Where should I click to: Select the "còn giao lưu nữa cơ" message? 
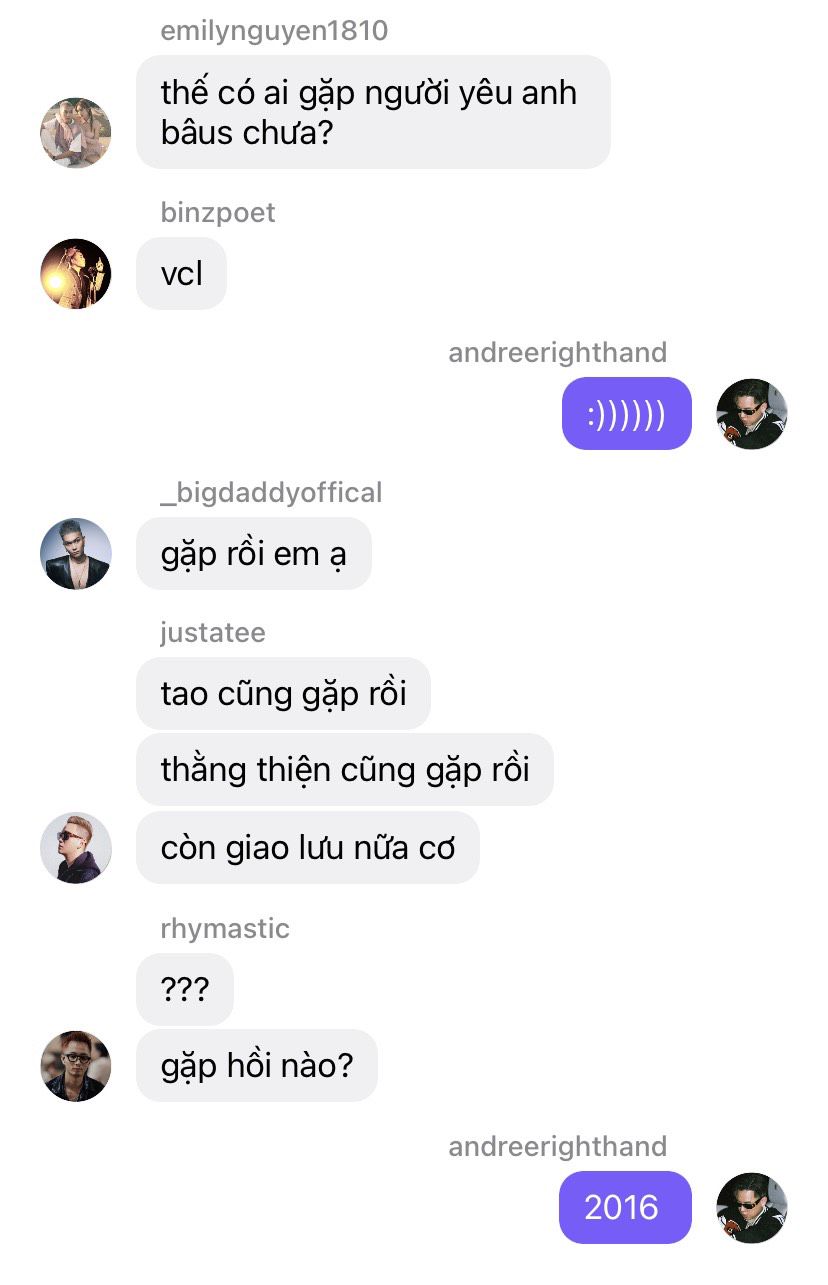[x=308, y=847]
